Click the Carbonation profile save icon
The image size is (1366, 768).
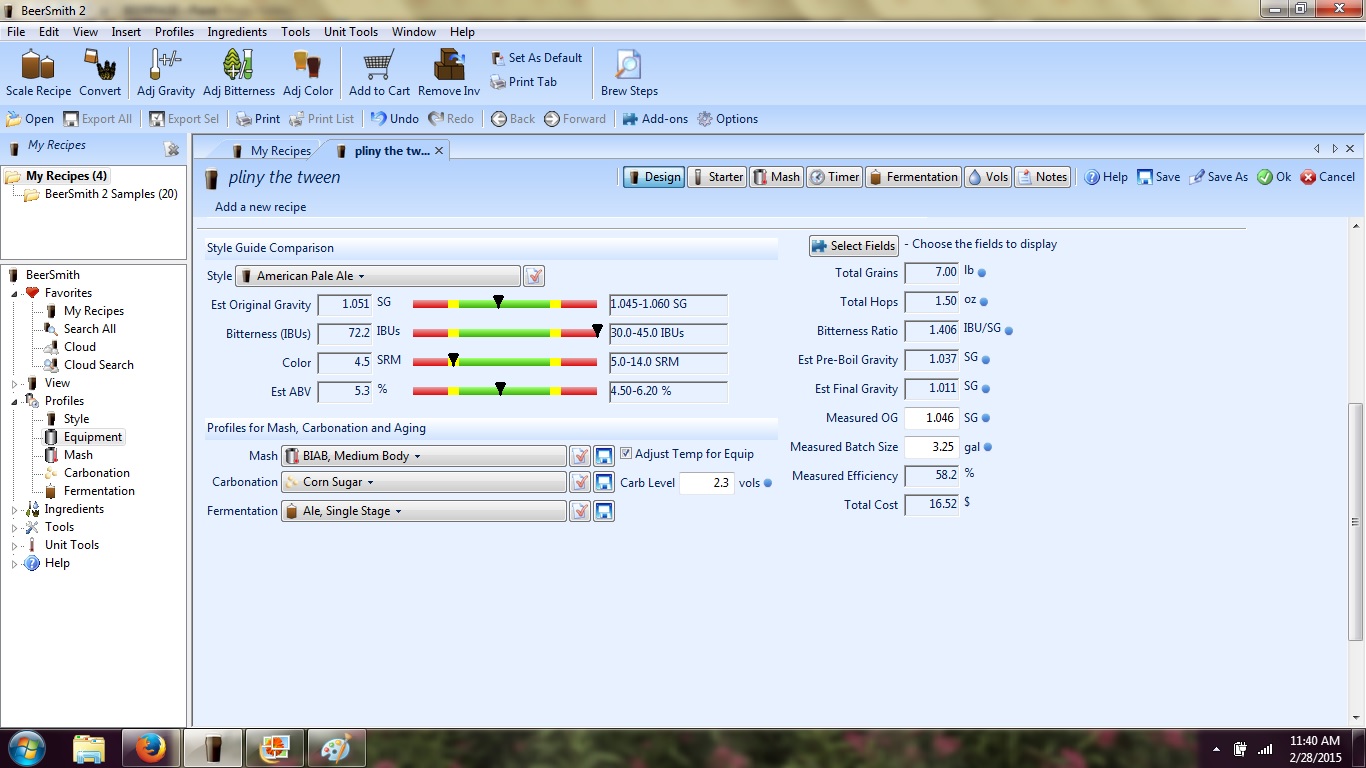(x=604, y=482)
